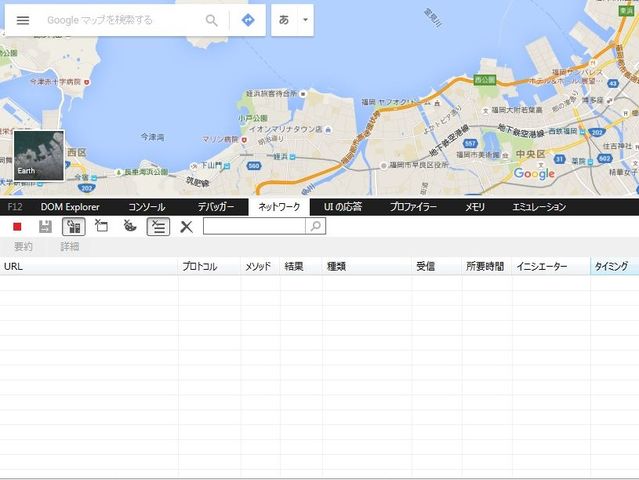The height and width of the screenshot is (480, 639).
Task: Open the メモリ tab
Action: [475, 207]
